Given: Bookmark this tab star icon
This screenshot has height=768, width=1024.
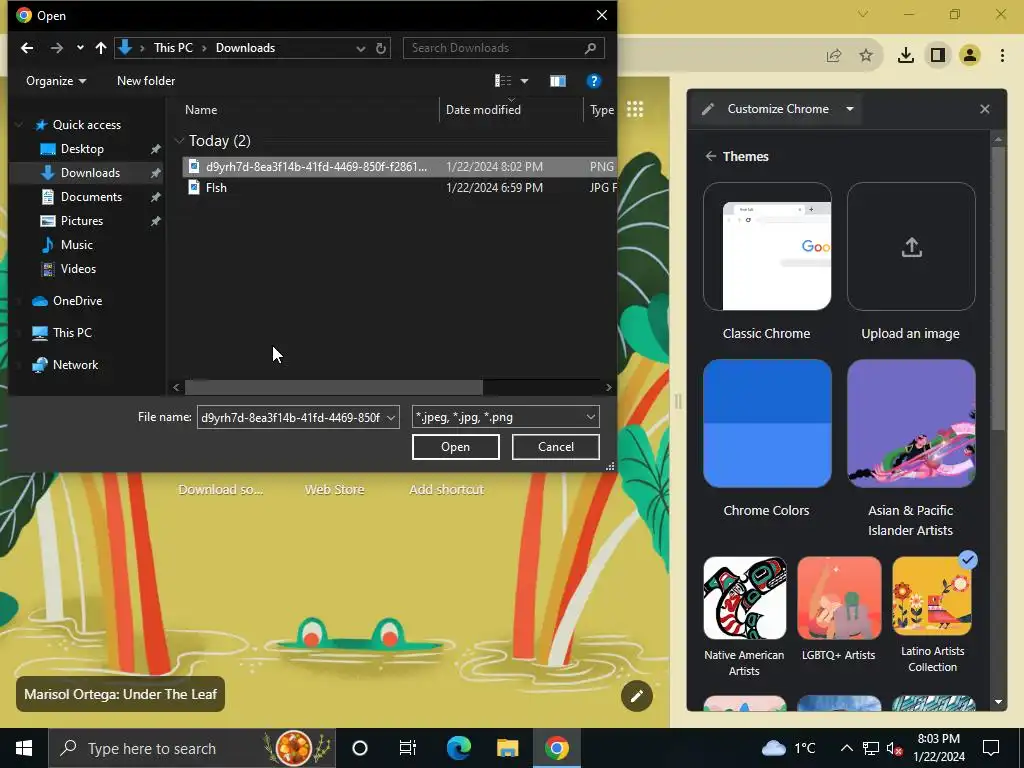Looking at the screenshot, I should pyautogui.click(x=866, y=56).
